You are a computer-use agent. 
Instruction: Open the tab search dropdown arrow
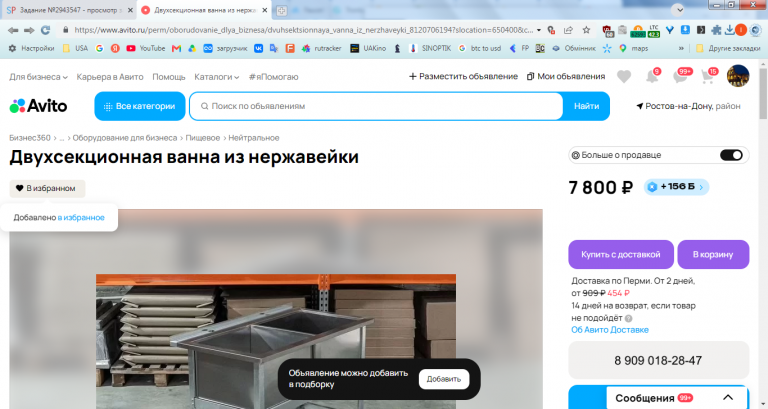678,10
